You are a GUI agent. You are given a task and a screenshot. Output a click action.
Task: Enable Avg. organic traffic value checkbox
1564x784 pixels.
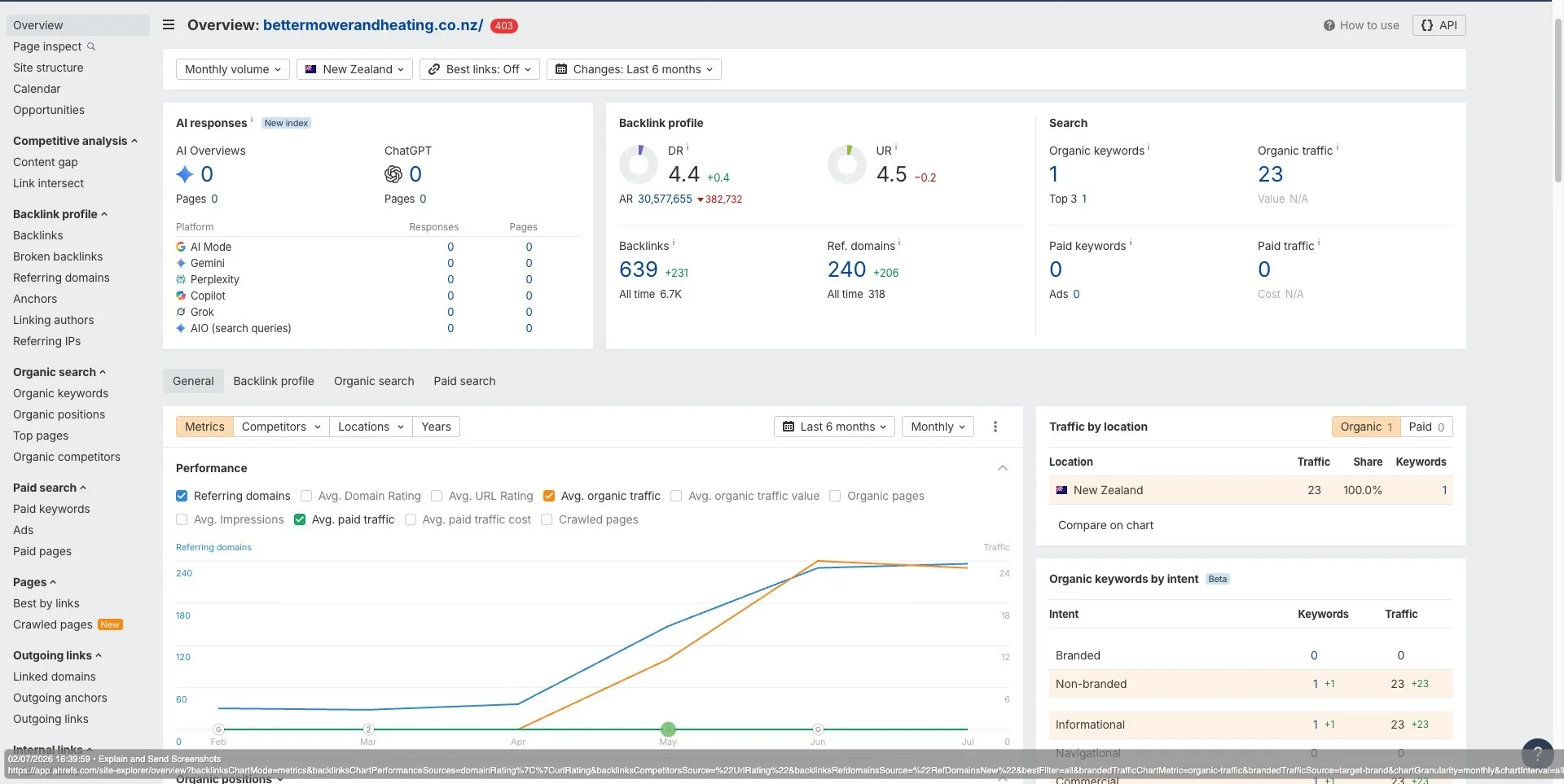tap(676, 496)
